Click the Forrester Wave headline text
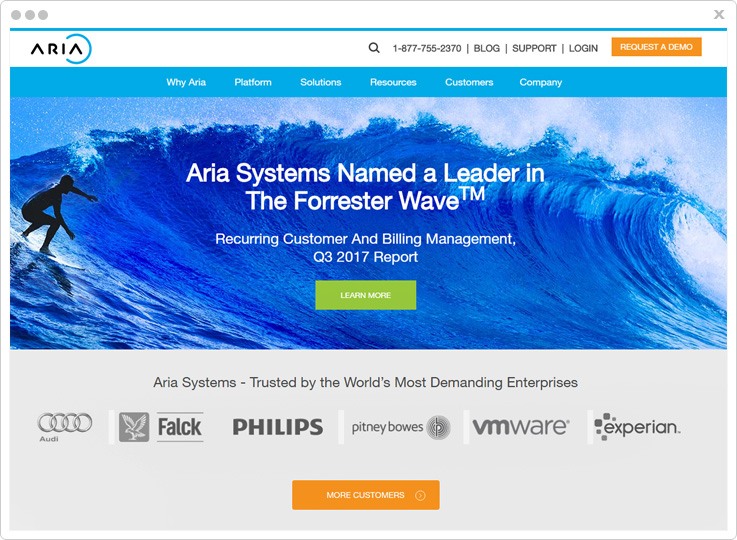This screenshot has width=737, height=540. 365,187
